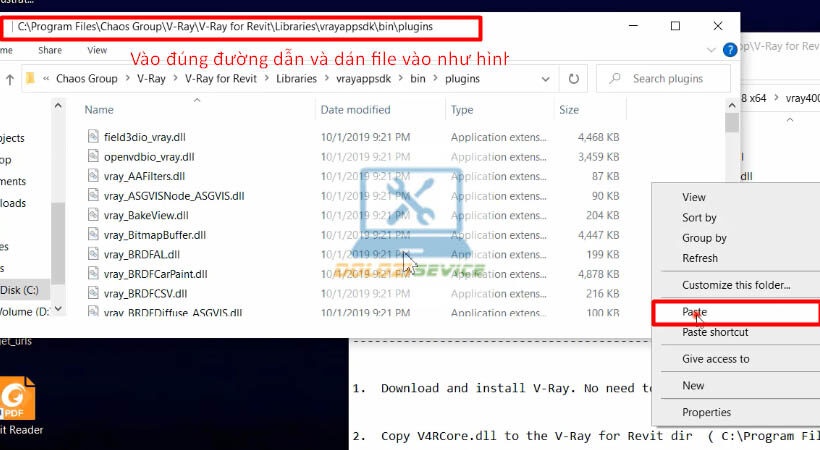Expand the arrow after Libraries breadcrumb
This screenshot has height=450, width=820.
tap(326, 79)
